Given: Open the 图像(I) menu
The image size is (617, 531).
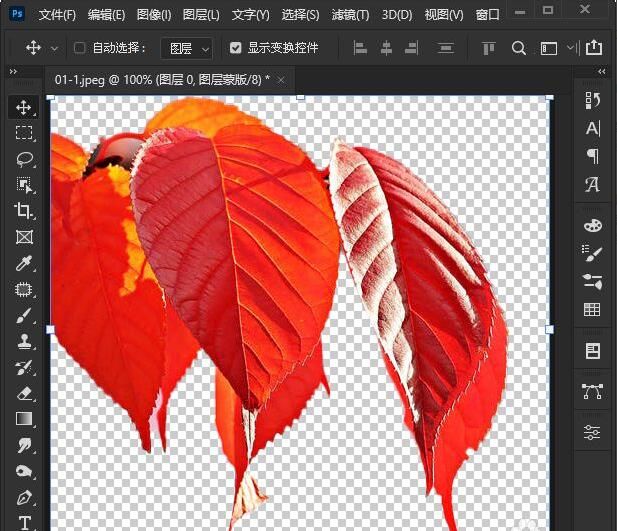Looking at the screenshot, I should pyautogui.click(x=153, y=15).
